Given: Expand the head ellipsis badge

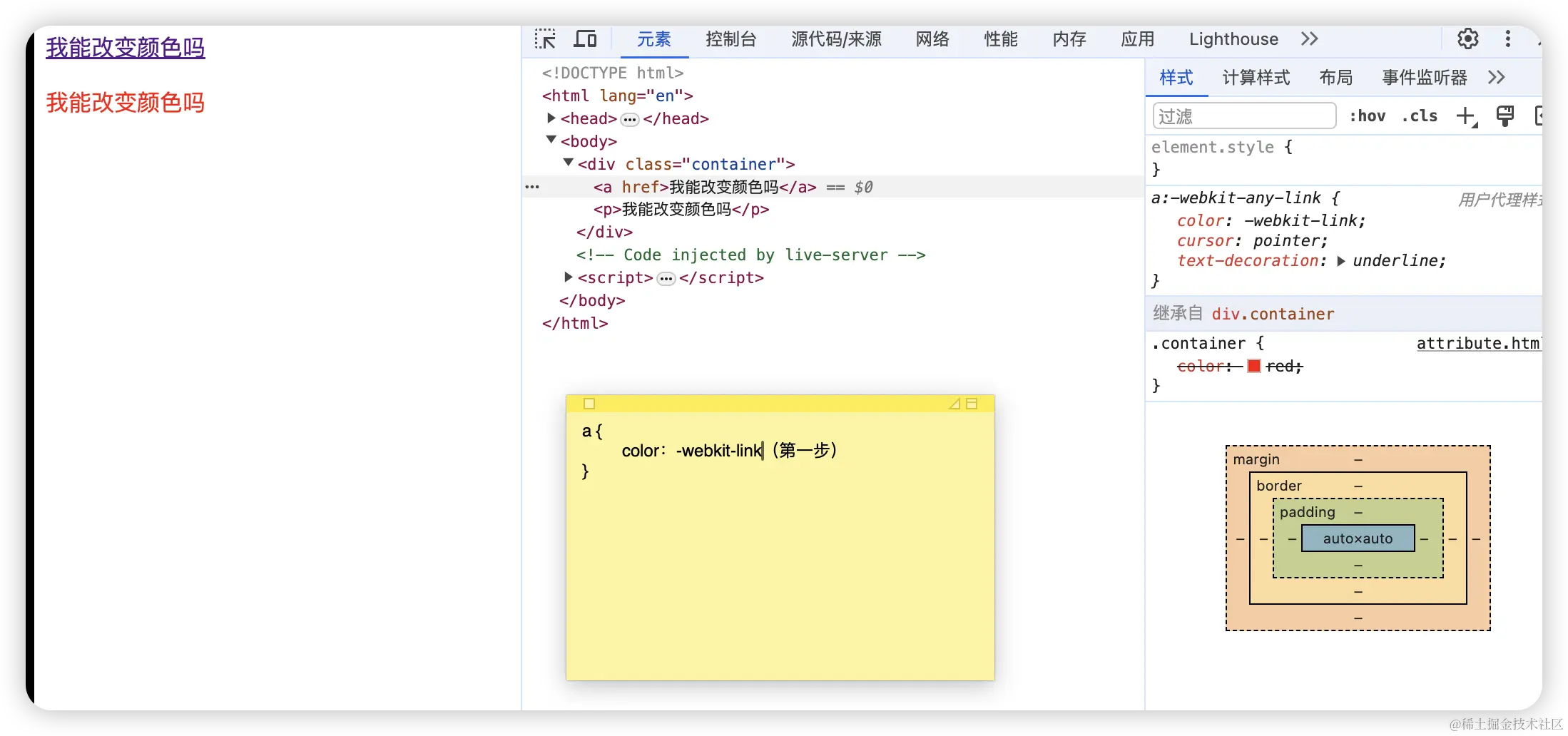Looking at the screenshot, I should pos(629,120).
